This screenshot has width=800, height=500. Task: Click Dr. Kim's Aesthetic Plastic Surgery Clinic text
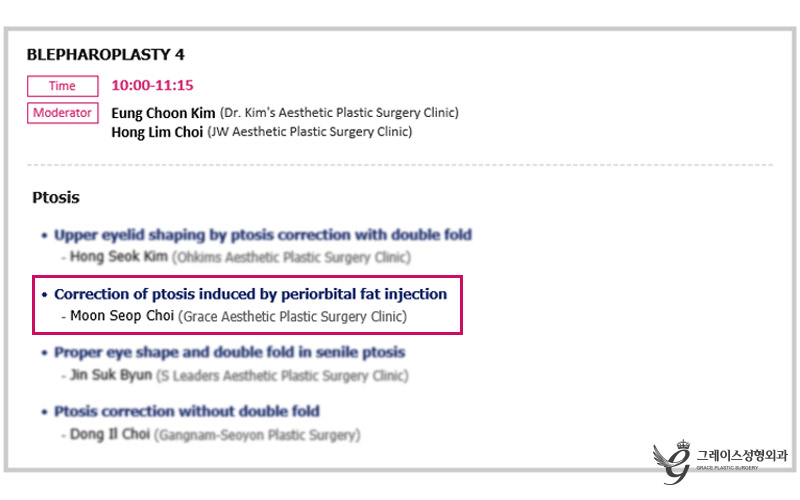point(339,113)
